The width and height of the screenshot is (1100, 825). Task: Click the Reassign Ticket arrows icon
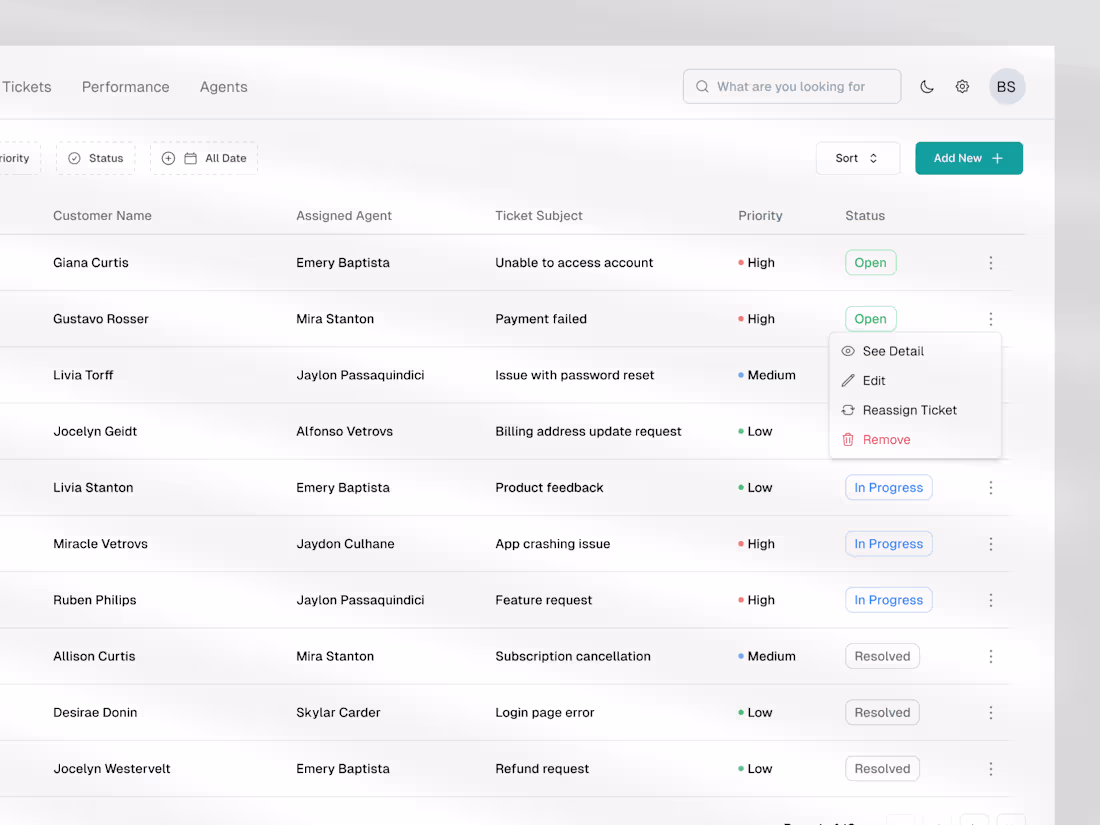(x=848, y=410)
